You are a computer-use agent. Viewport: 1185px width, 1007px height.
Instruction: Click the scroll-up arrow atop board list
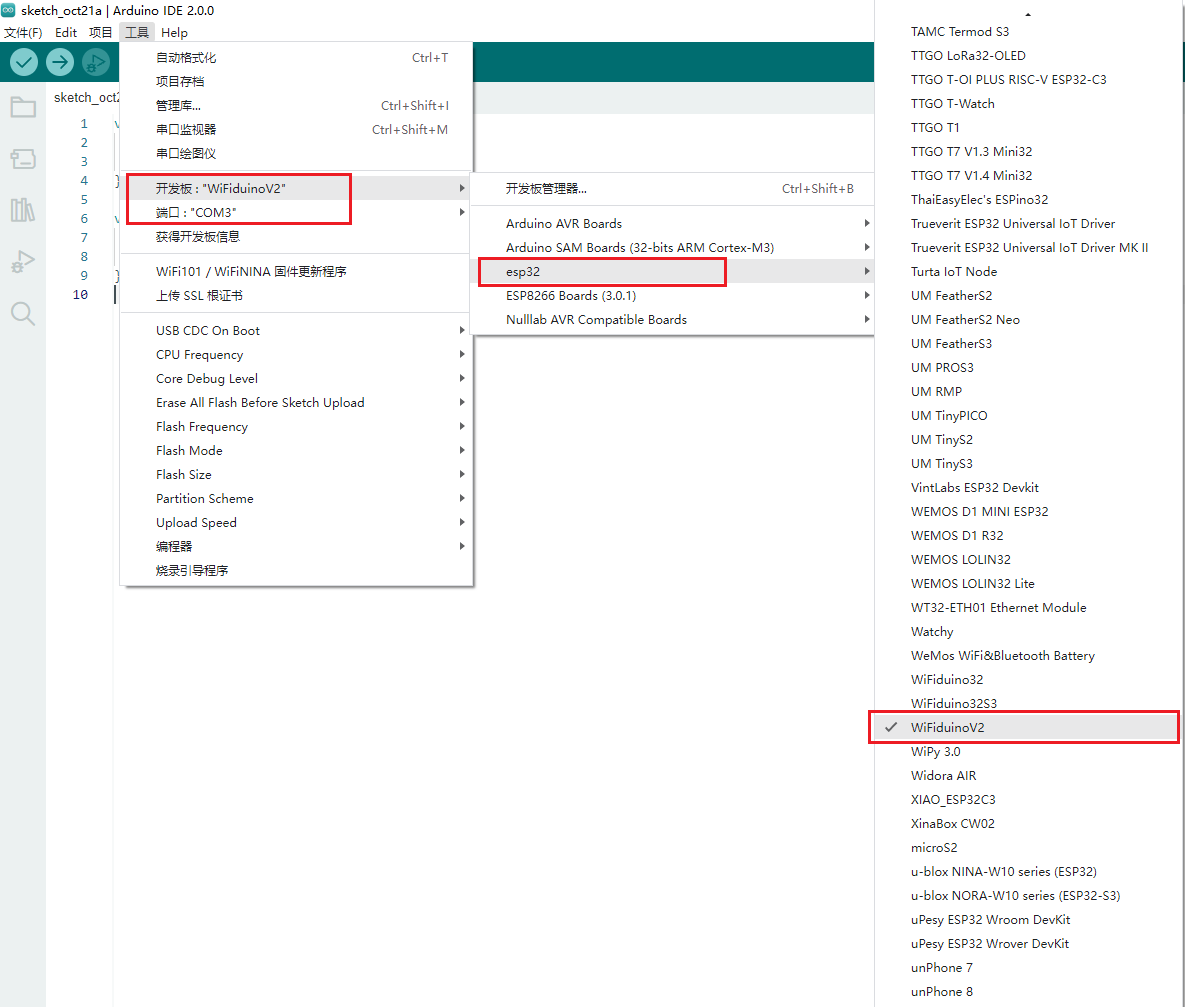click(x=1028, y=15)
